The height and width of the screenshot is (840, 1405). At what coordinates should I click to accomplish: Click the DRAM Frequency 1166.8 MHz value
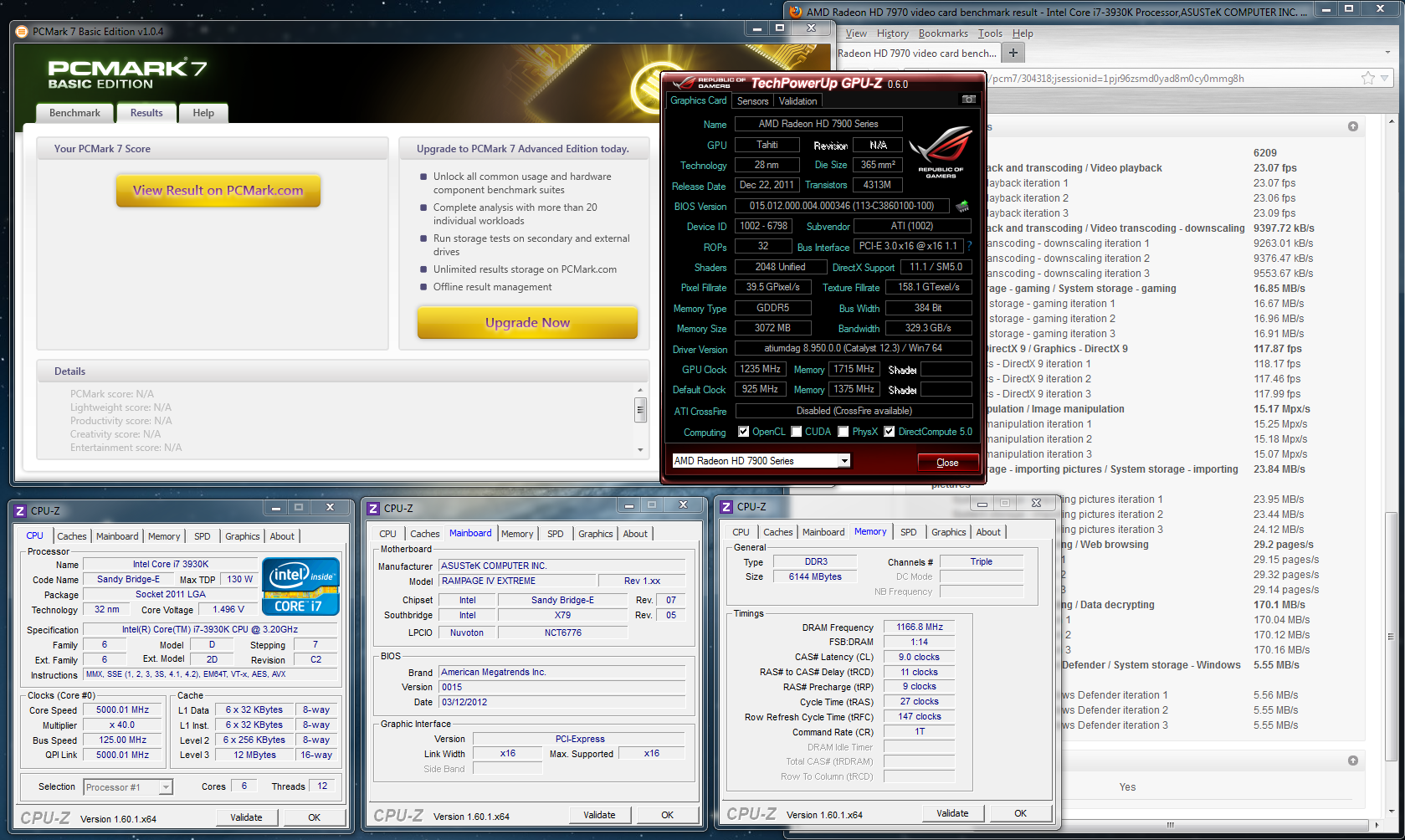pyautogui.click(x=920, y=627)
